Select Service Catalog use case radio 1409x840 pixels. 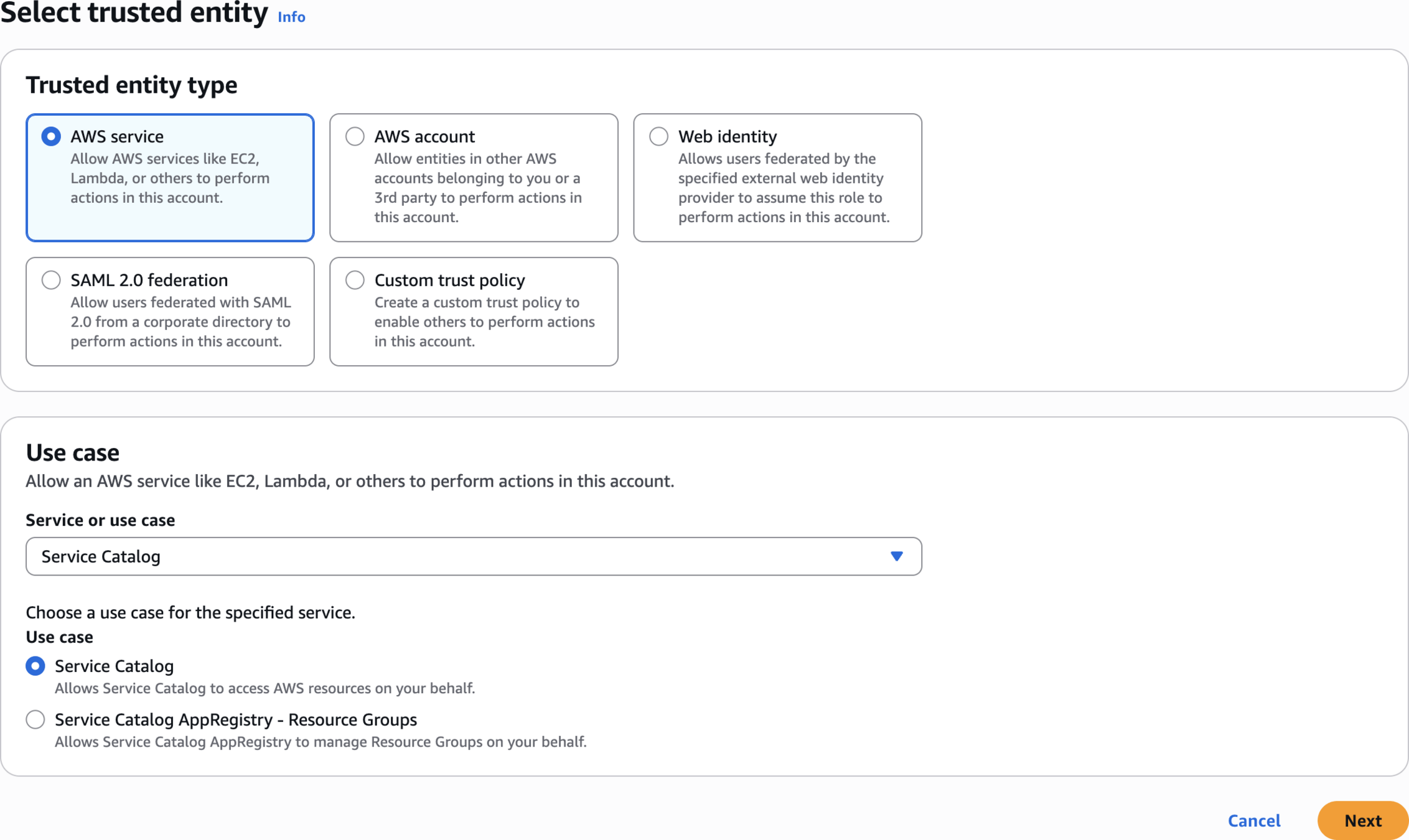(35, 666)
